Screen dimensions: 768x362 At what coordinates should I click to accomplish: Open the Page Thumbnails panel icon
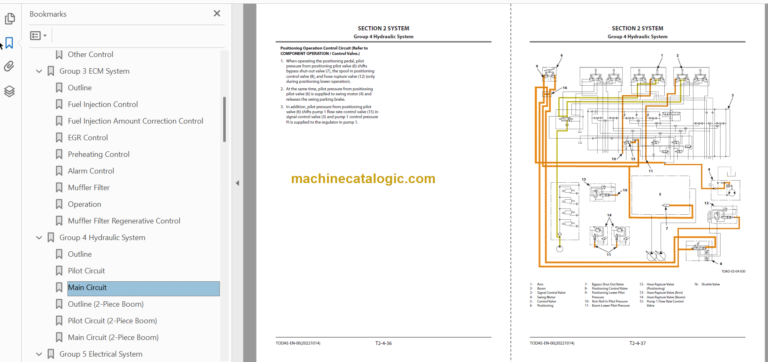click(9, 19)
